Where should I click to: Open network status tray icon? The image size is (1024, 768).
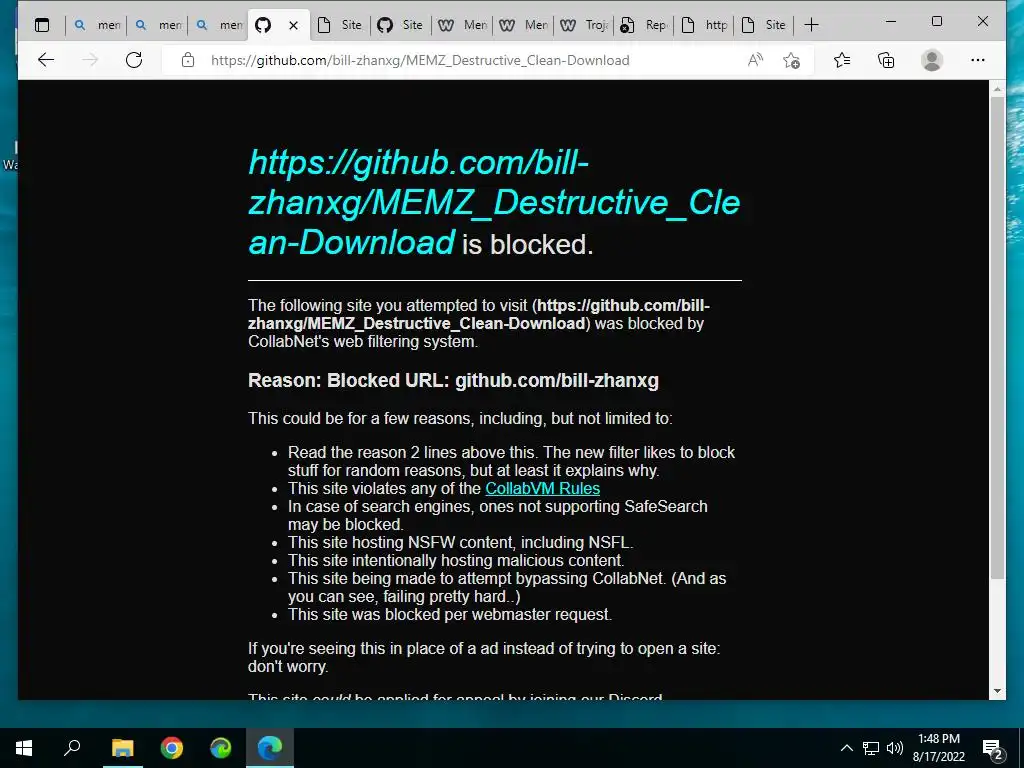click(871, 748)
